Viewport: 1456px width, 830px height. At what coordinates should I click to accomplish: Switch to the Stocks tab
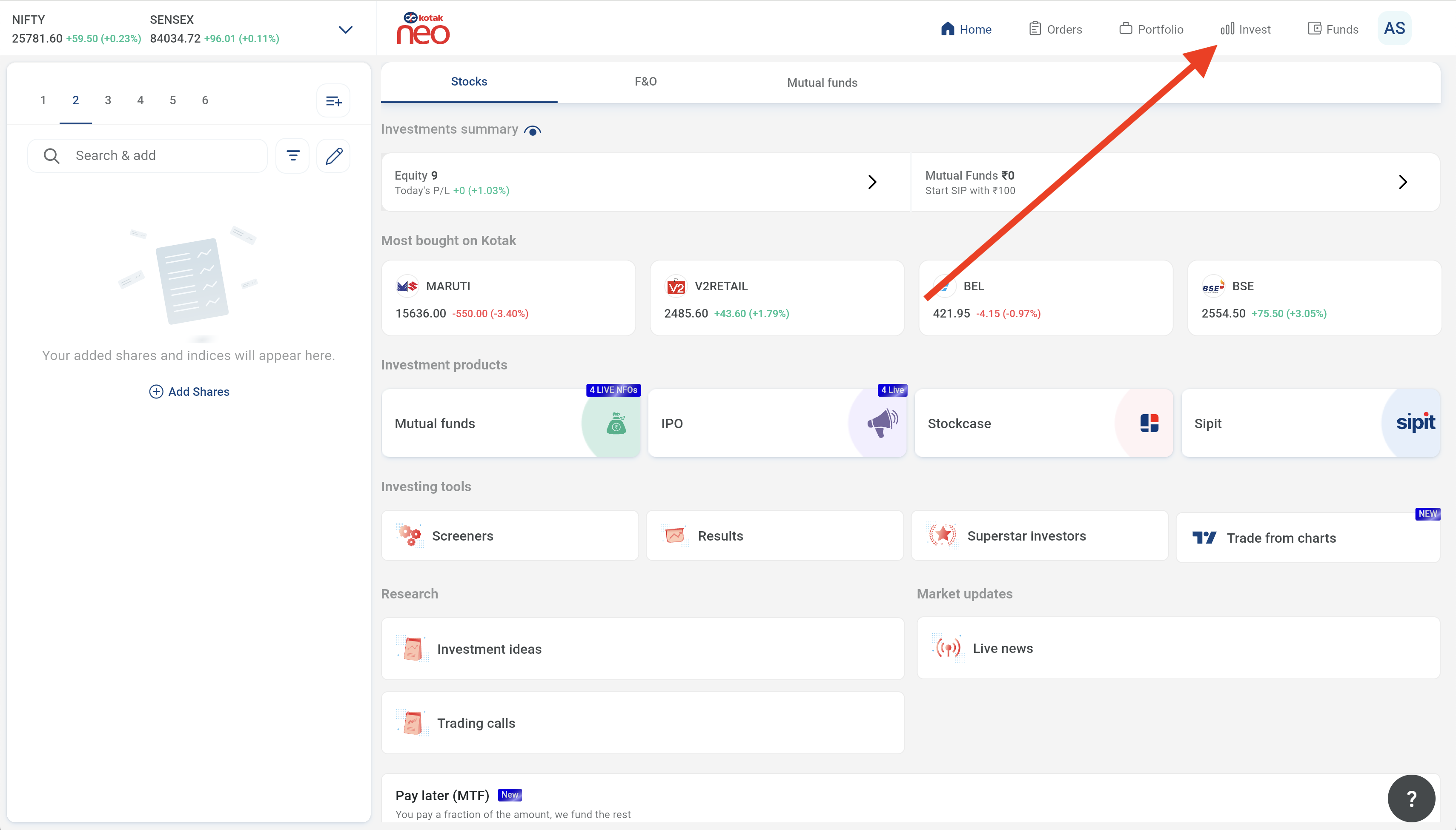469,82
